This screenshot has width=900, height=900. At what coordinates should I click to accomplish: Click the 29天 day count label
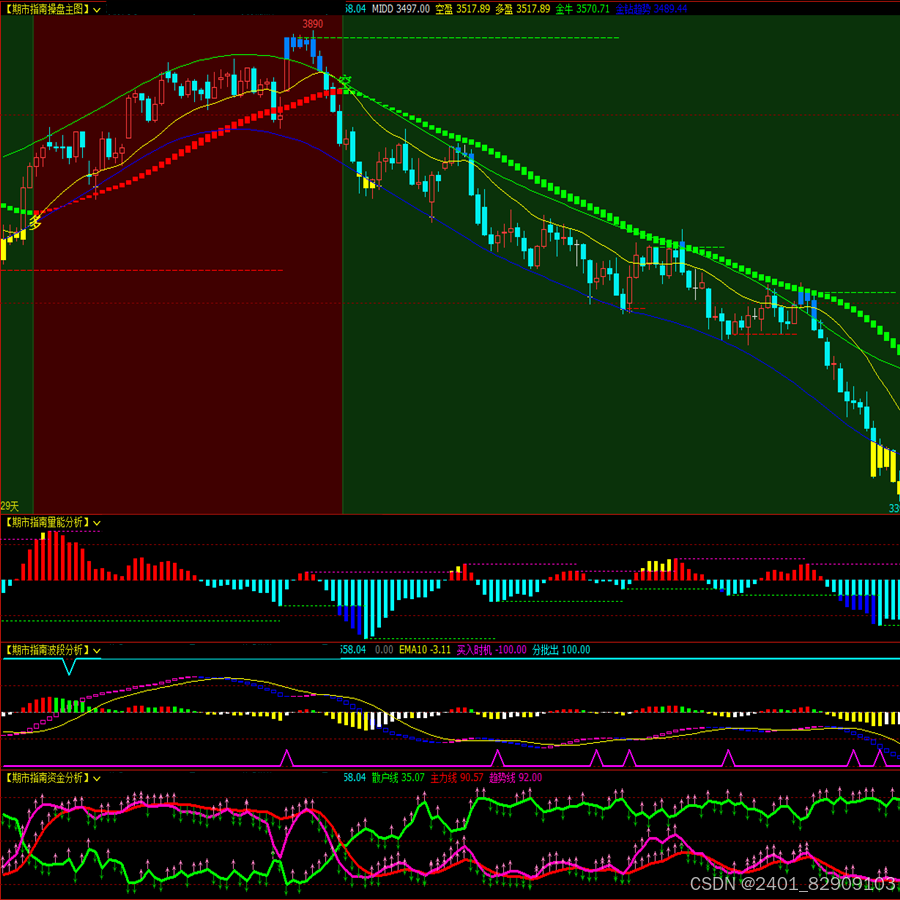point(10,506)
